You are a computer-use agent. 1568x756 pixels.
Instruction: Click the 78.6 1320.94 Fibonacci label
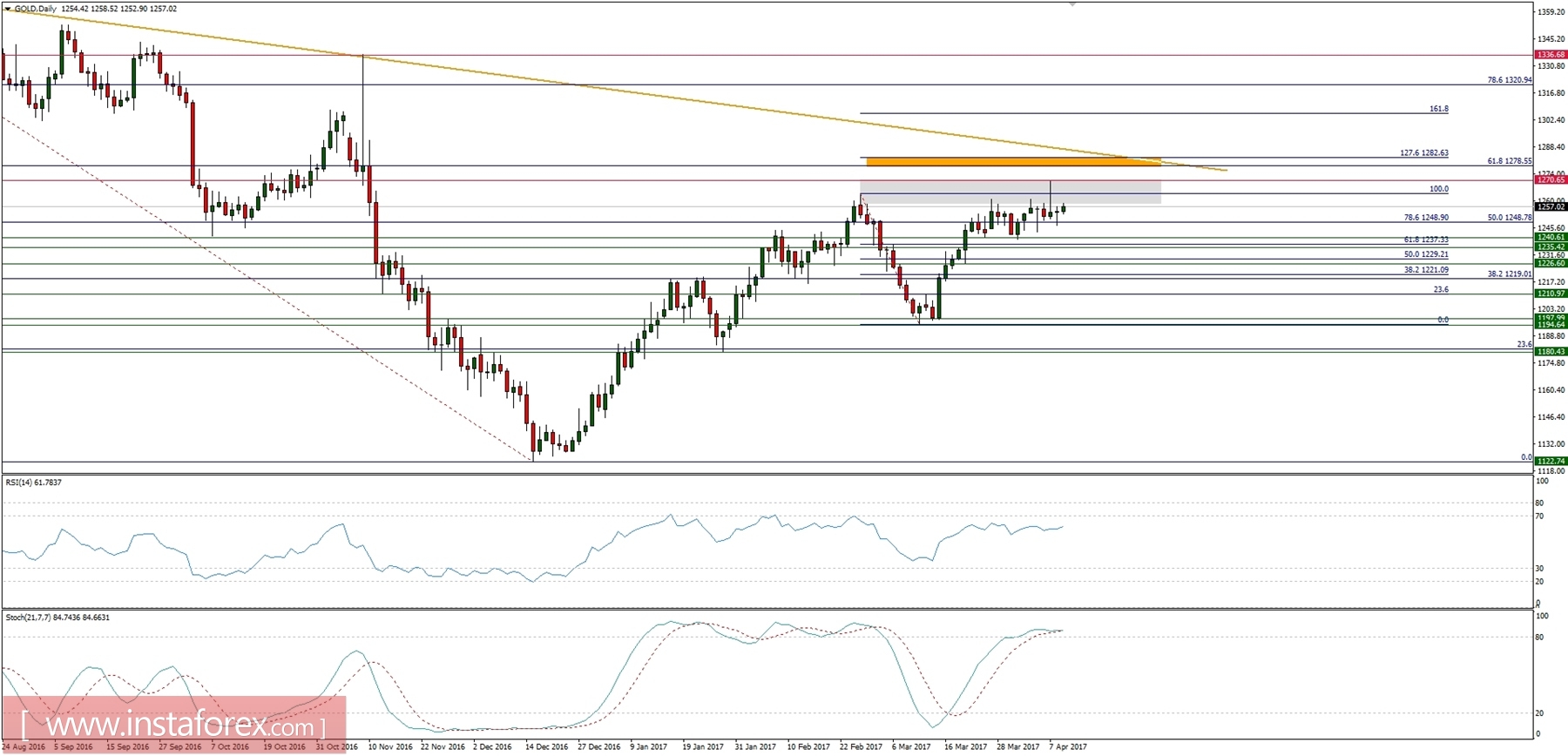pos(1510,80)
